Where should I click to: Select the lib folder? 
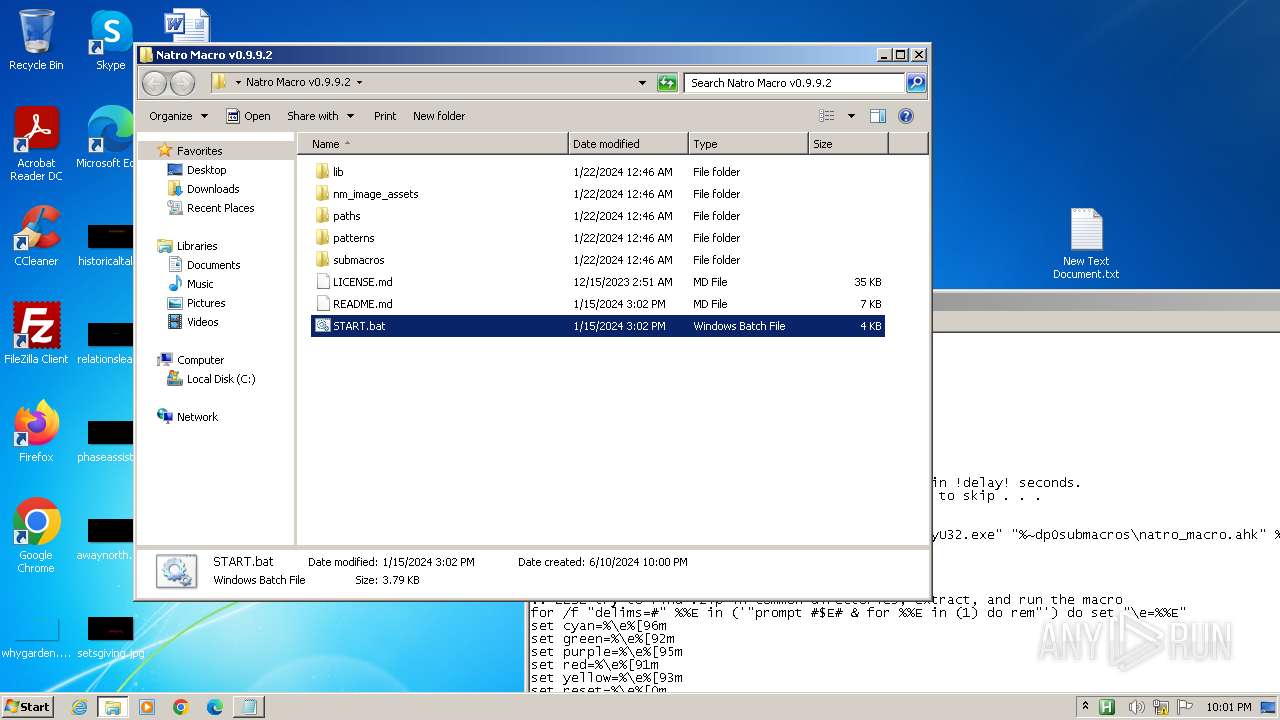598,172
